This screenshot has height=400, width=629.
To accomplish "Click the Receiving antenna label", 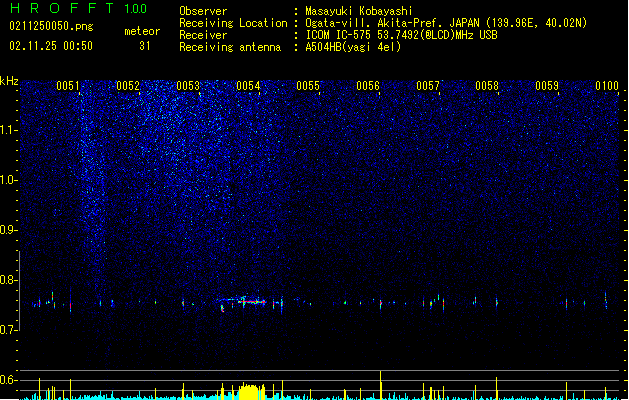I will [x=230, y=47].
